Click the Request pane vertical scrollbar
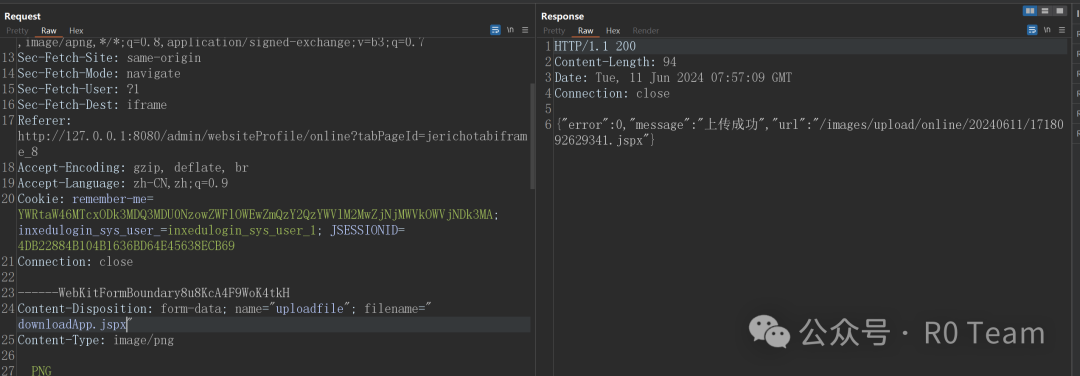The image size is (1080, 376). point(532,136)
